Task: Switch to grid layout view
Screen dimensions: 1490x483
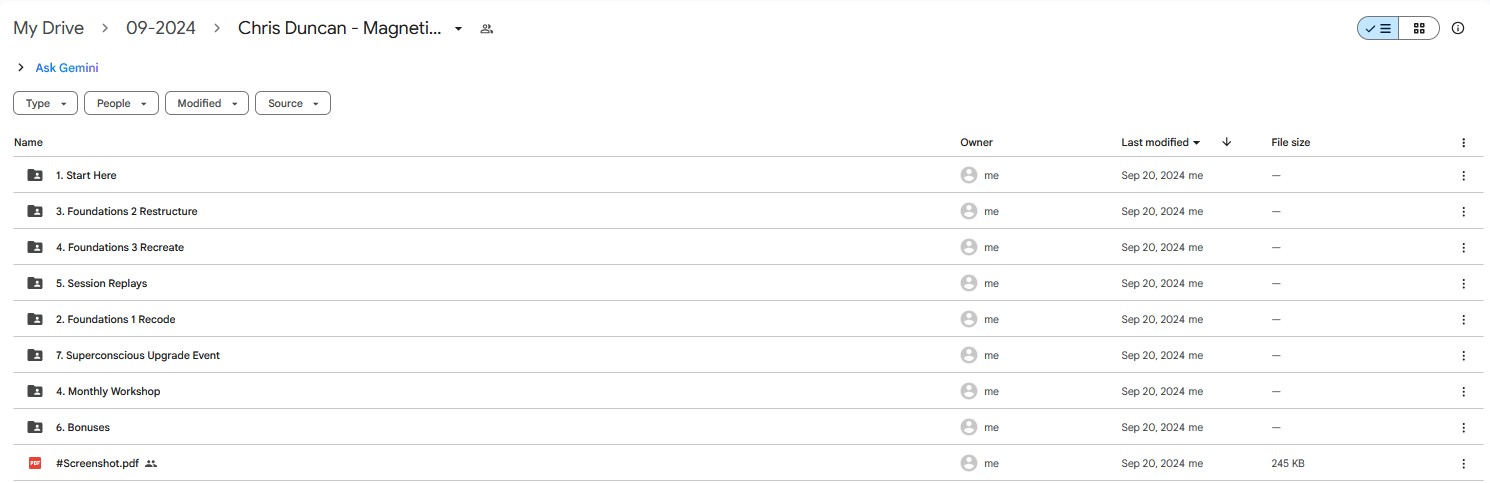Action: 1419,28
